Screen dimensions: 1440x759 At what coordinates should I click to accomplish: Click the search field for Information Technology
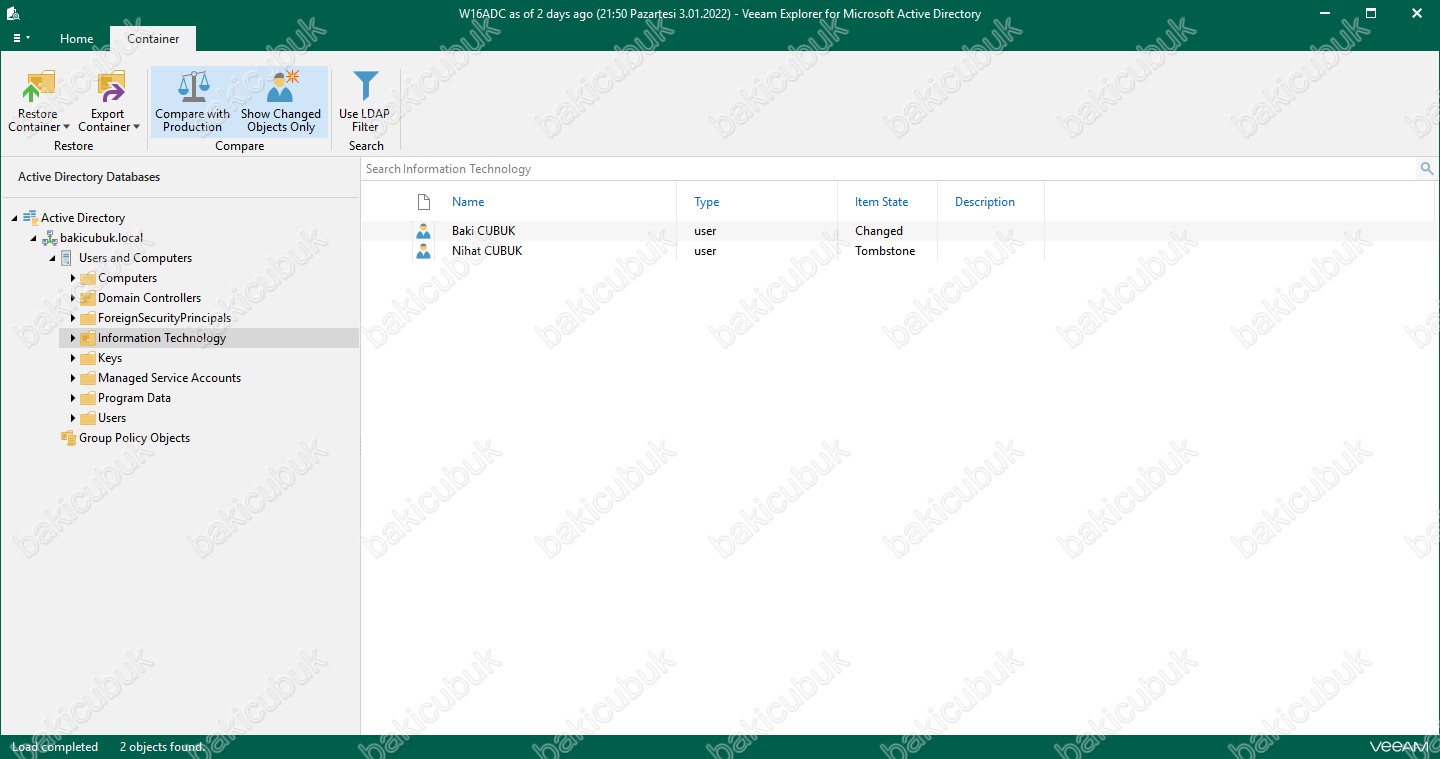tap(889, 169)
